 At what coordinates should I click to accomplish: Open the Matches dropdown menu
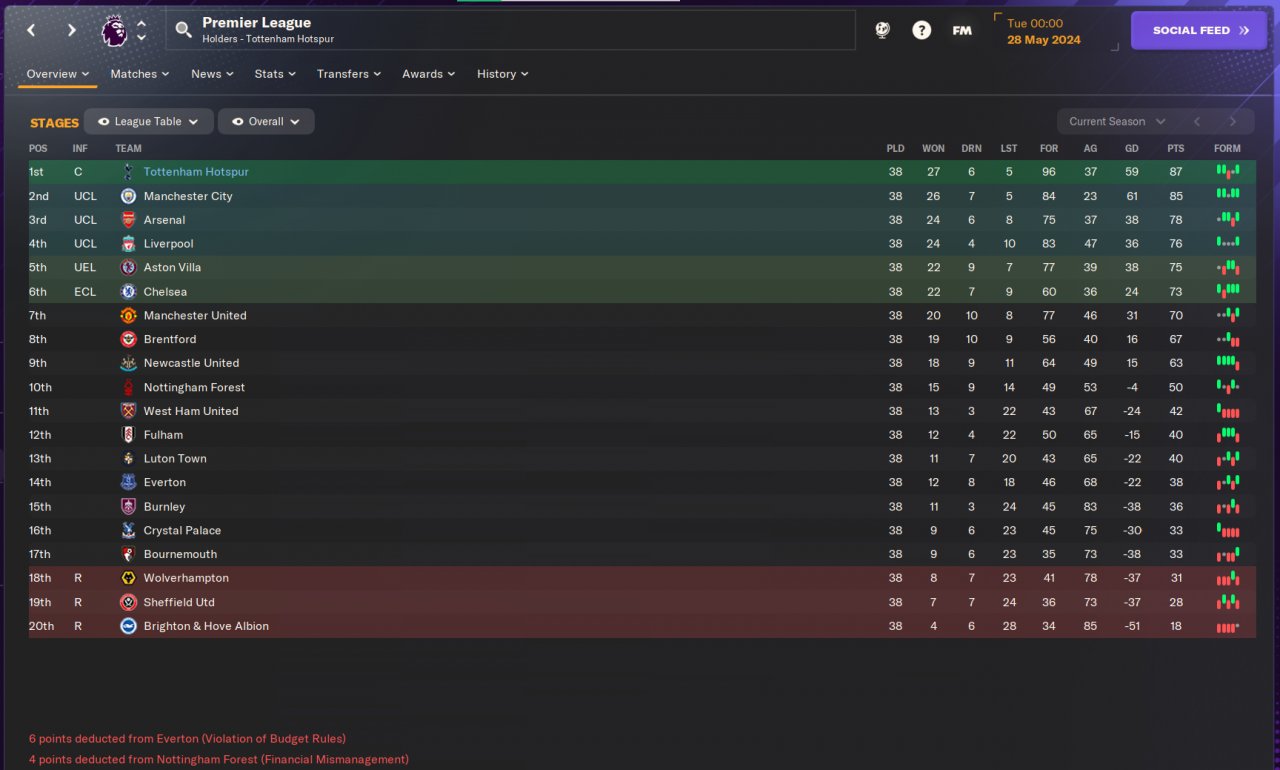[139, 74]
